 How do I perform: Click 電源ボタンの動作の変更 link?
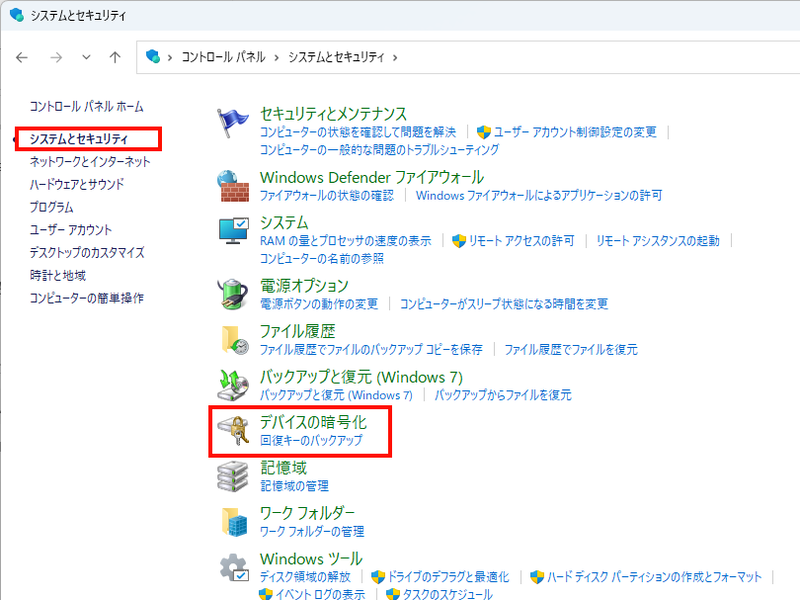click(319, 304)
